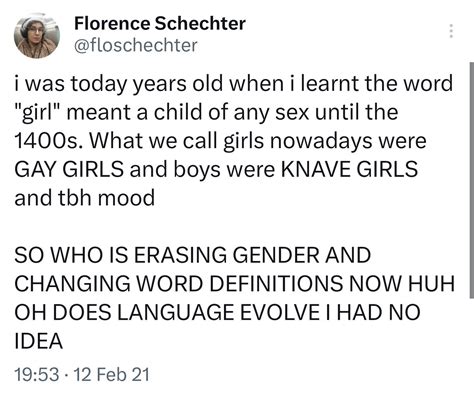Click the words KNAVE GIRLS in tweet
The width and height of the screenshot is (474, 396).
click(349, 169)
